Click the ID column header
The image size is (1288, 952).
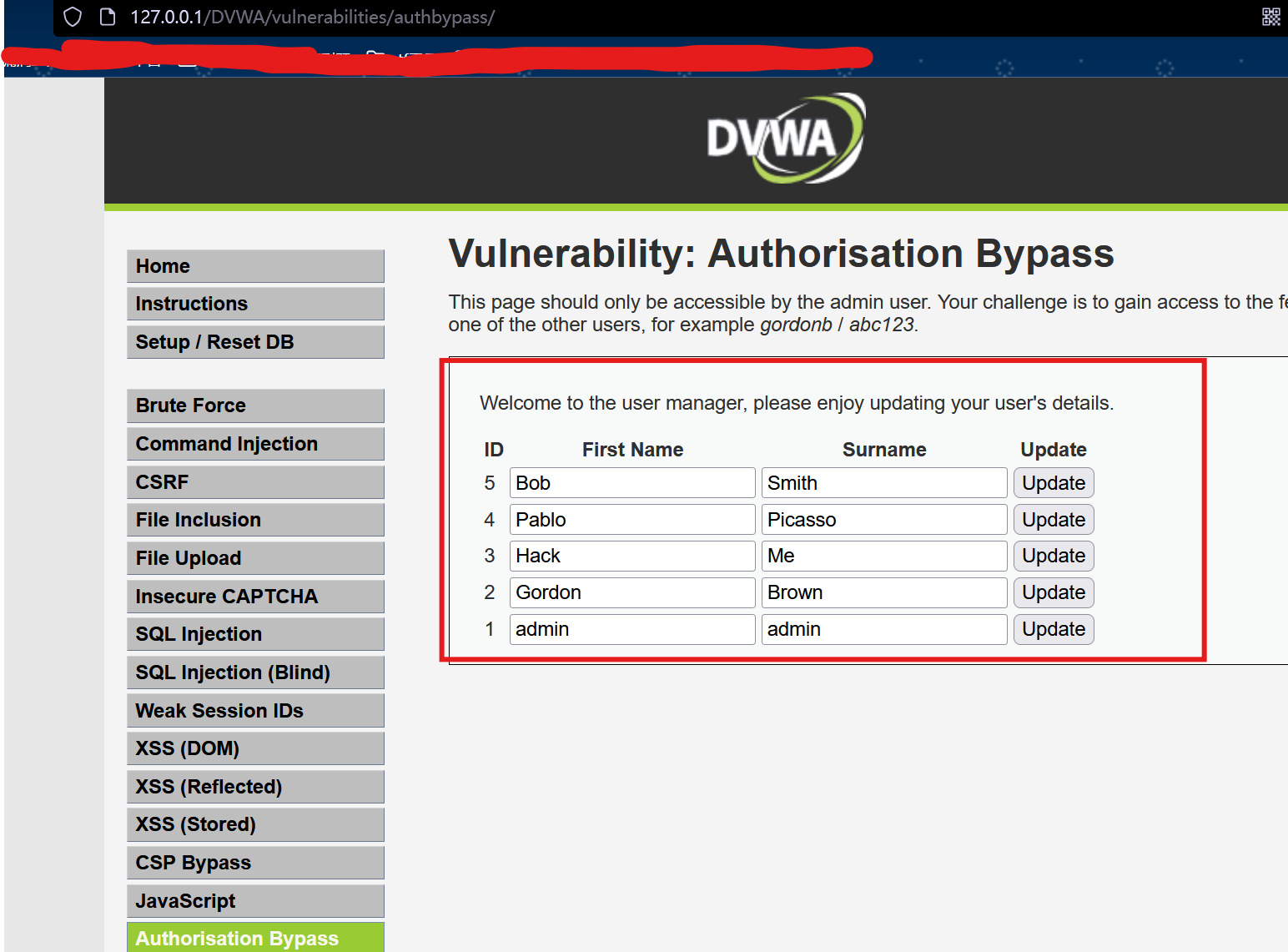494,450
